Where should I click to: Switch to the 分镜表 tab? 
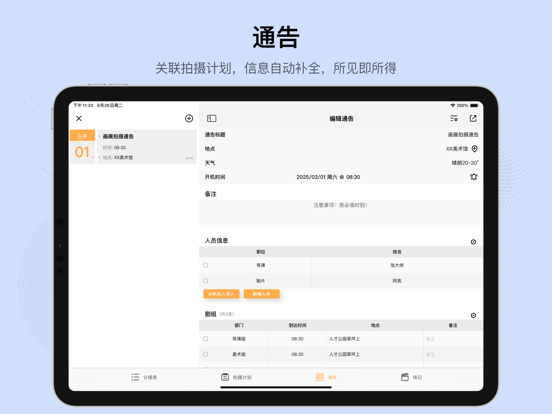(144, 377)
